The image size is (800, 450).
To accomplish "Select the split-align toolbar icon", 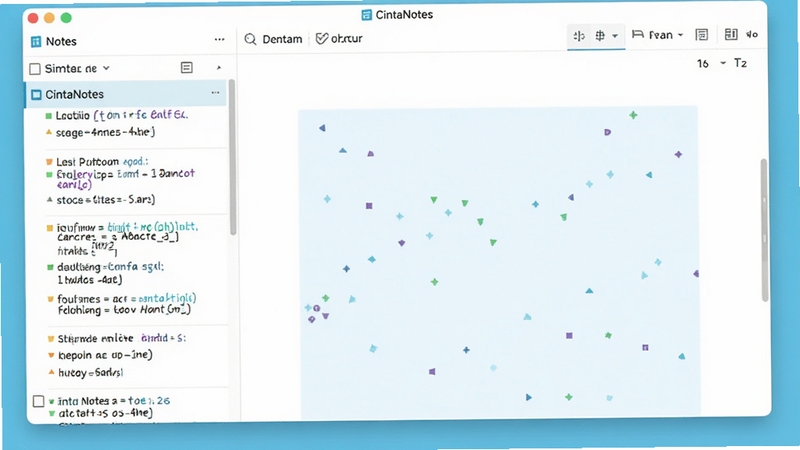I will point(579,36).
